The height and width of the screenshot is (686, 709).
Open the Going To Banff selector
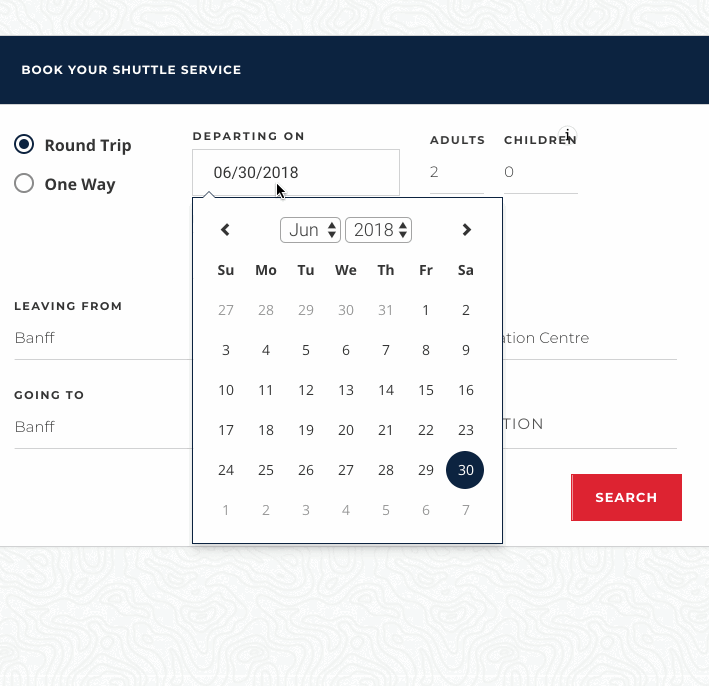pyautogui.click(x=100, y=427)
